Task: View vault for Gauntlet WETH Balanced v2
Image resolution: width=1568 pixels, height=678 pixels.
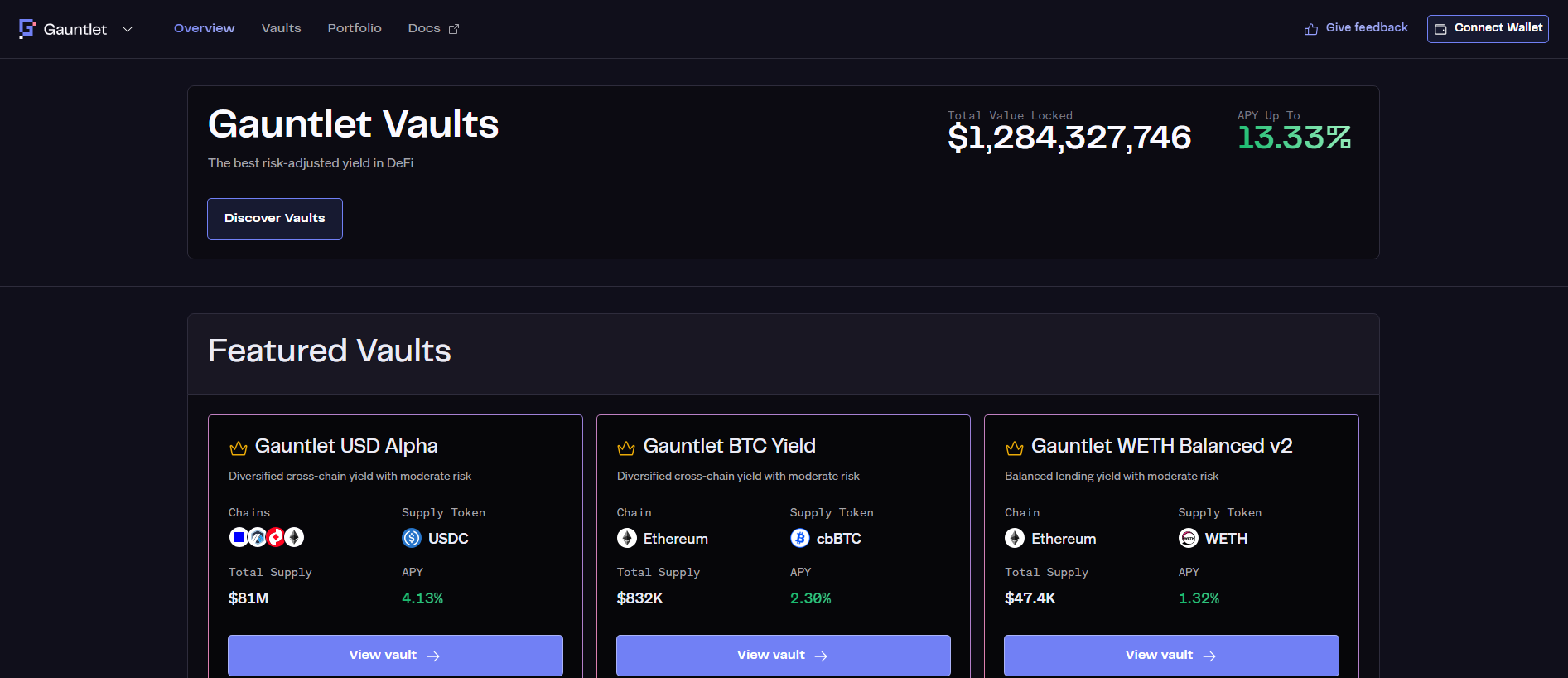Action: point(1171,655)
